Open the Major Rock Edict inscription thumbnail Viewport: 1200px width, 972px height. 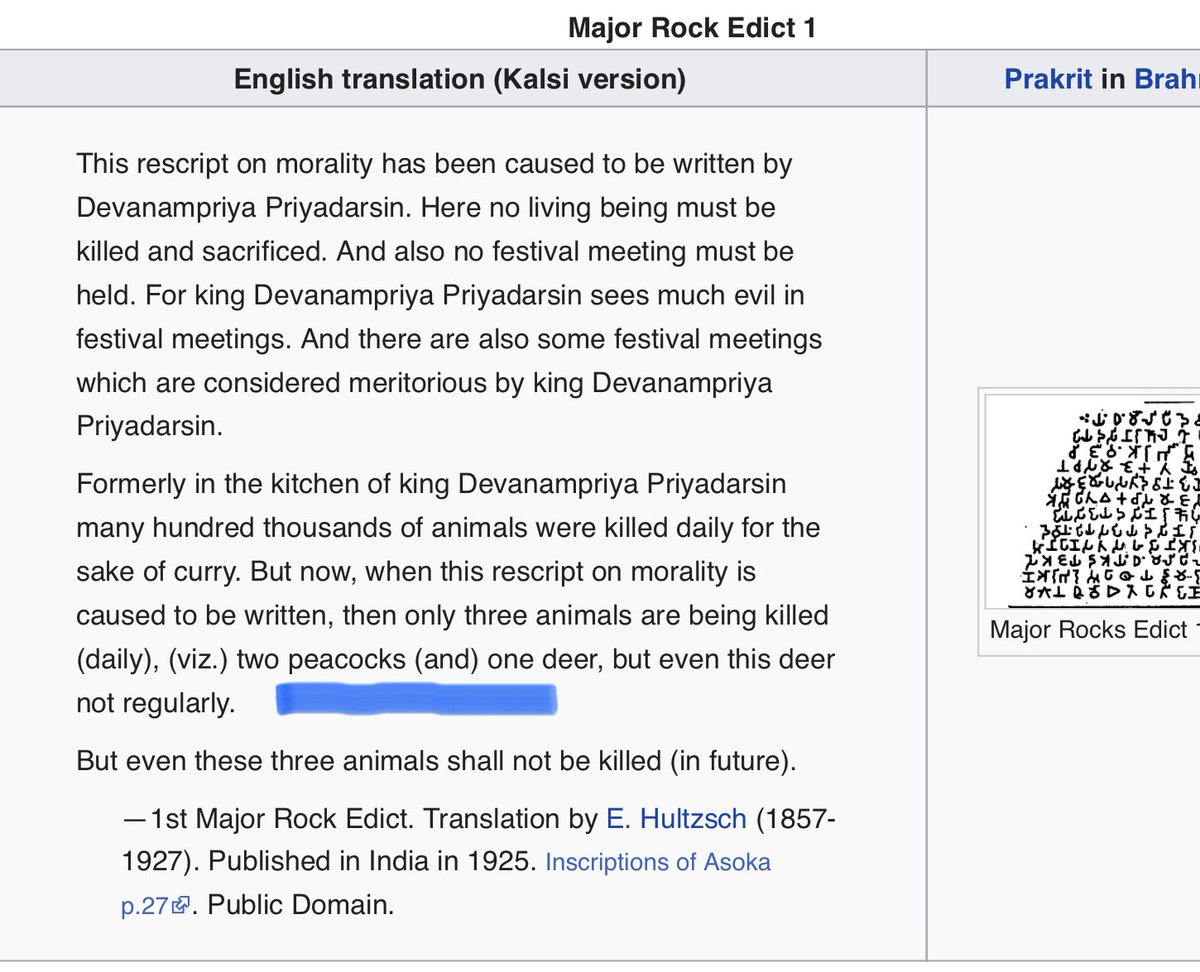pyautogui.click(x=1093, y=501)
